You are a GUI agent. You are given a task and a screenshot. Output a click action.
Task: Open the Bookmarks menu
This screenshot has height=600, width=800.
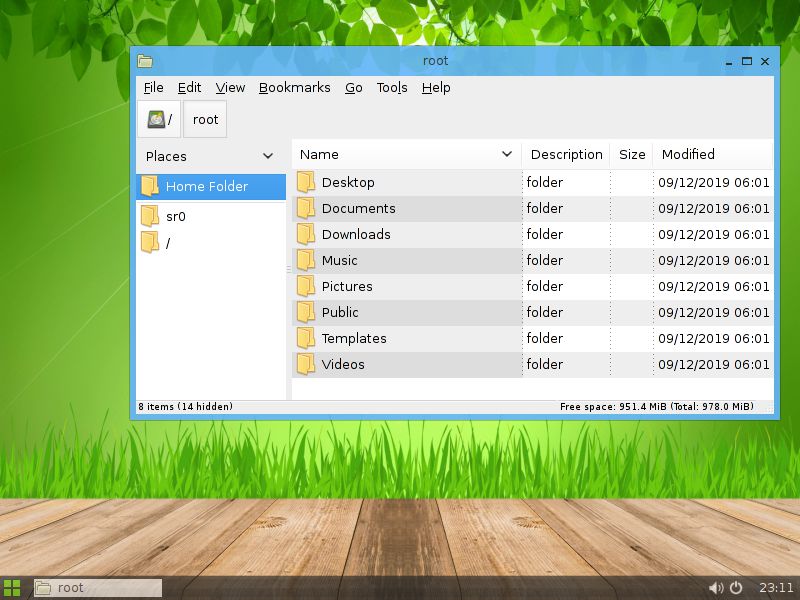tap(294, 88)
